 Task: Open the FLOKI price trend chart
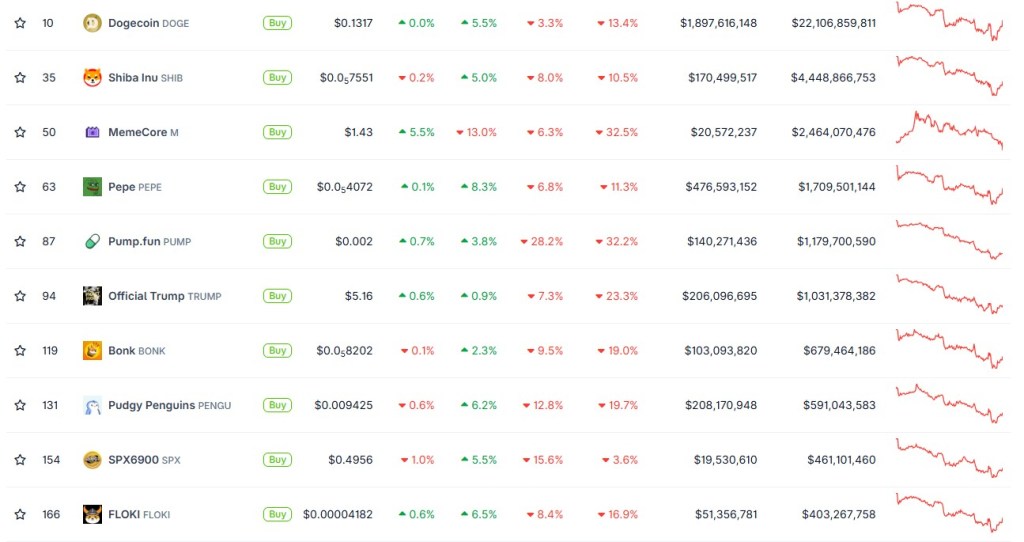(949, 510)
